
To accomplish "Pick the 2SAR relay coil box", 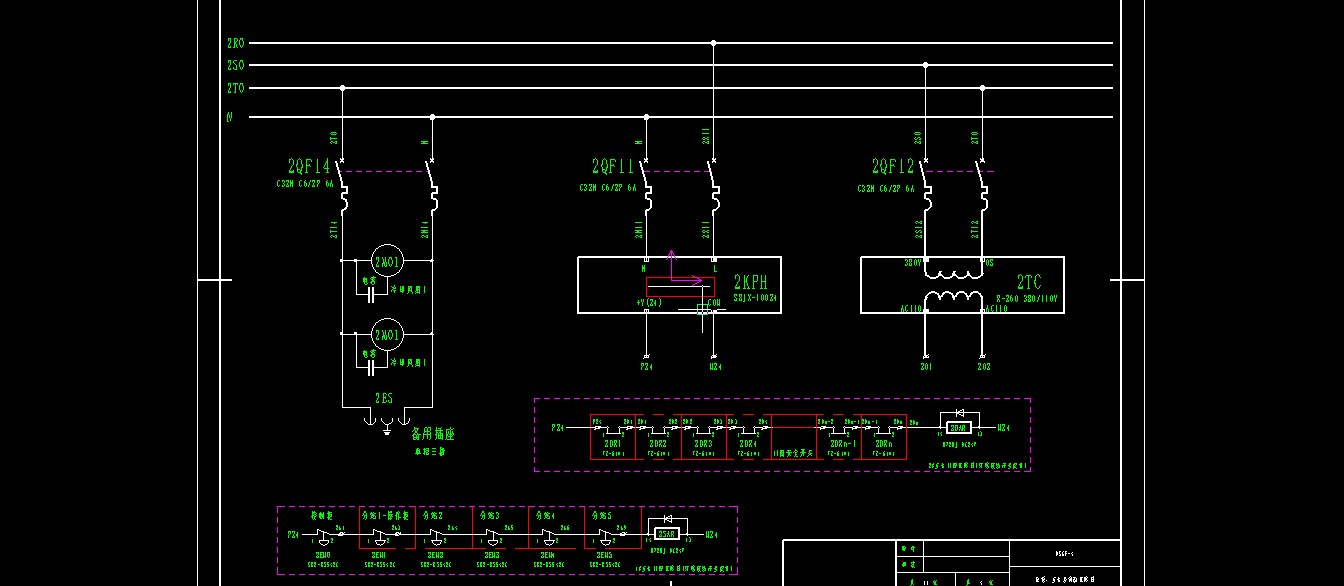I will (x=666, y=534).
